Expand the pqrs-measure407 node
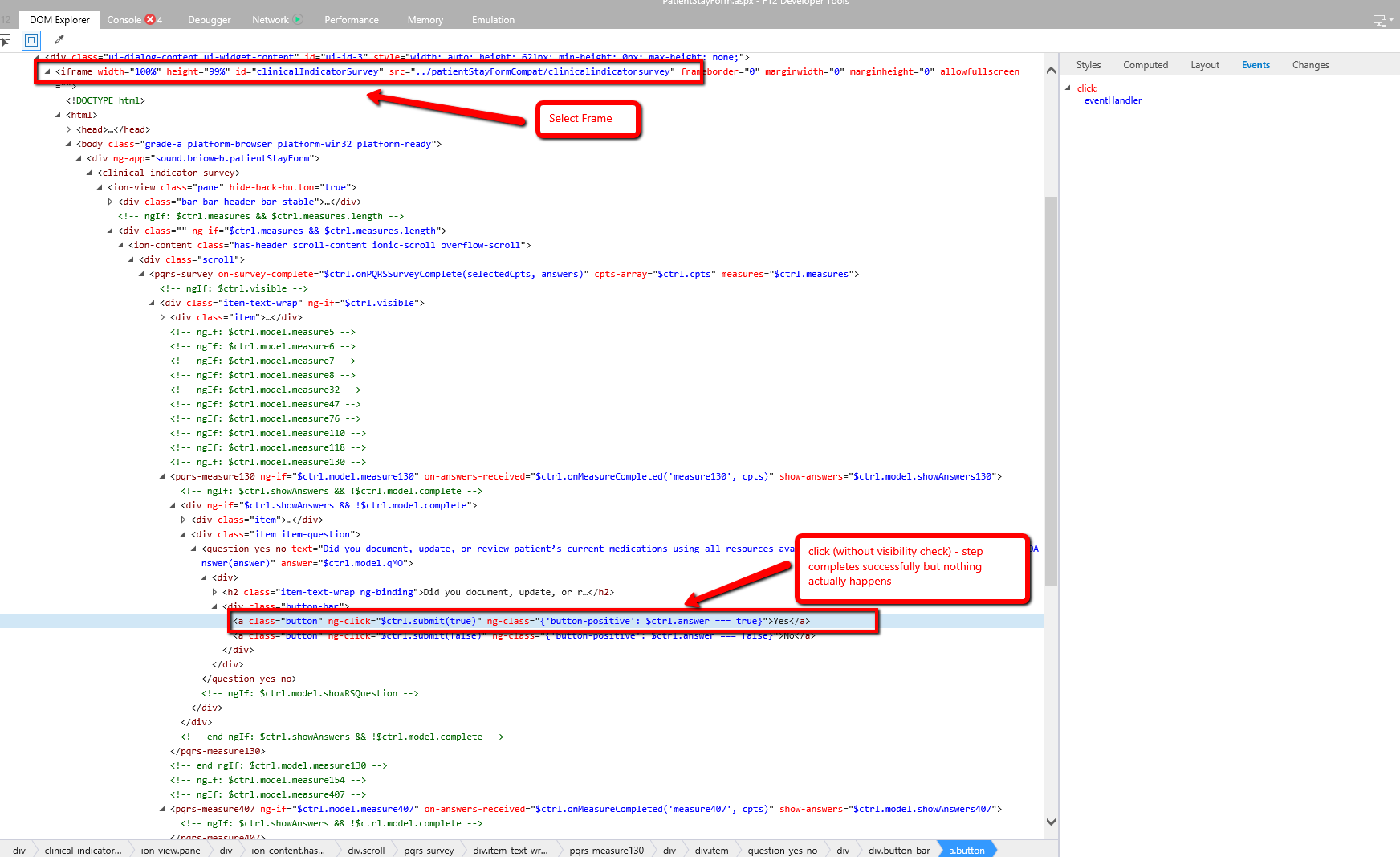 [162, 809]
